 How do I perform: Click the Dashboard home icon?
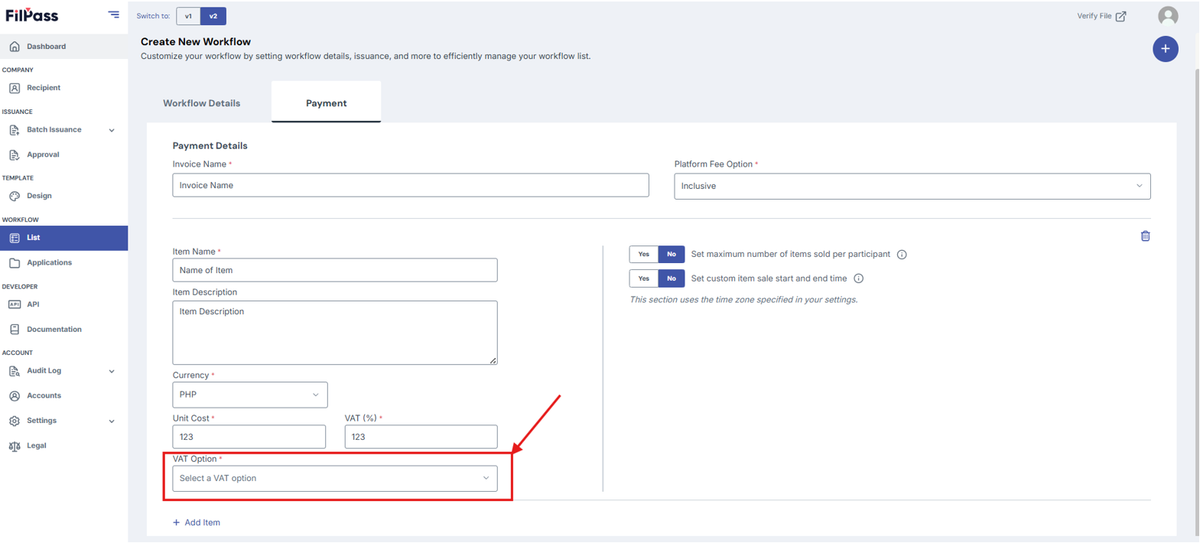[14, 46]
